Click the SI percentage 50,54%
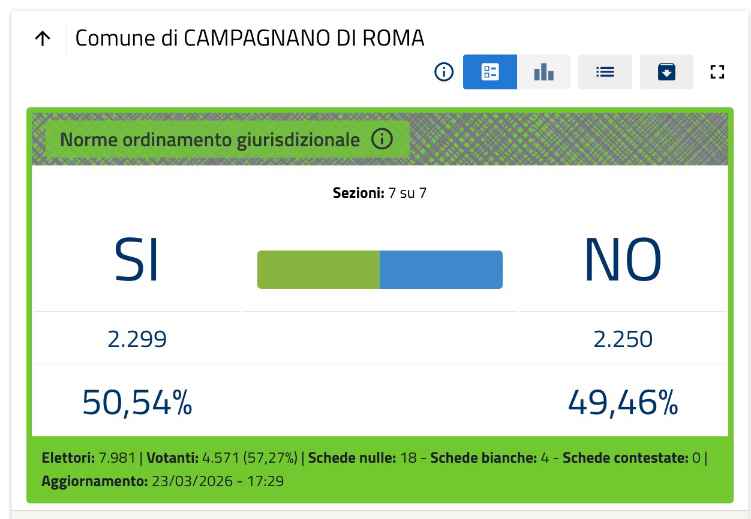751x519 pixels. click(137, 402)
